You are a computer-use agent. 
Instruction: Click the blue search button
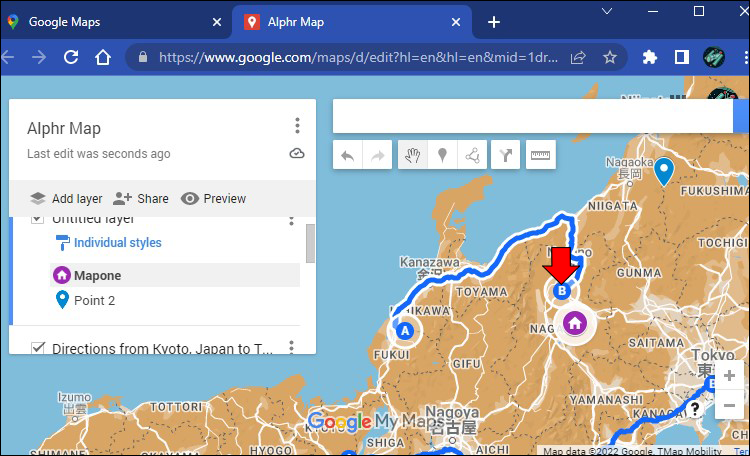pyautogui.click(x=741, y=116)
